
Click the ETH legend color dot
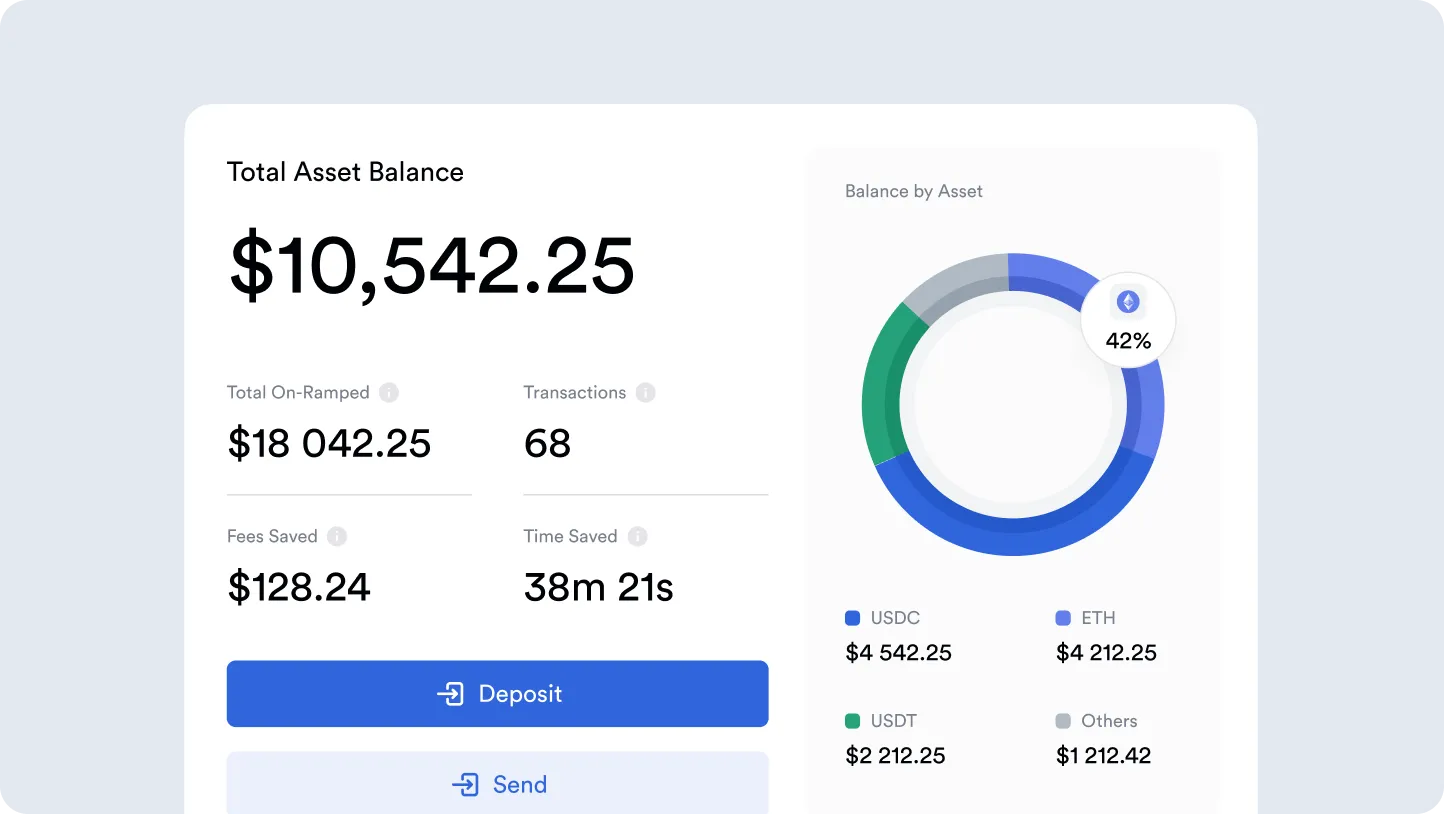[x=1064, y=618]
